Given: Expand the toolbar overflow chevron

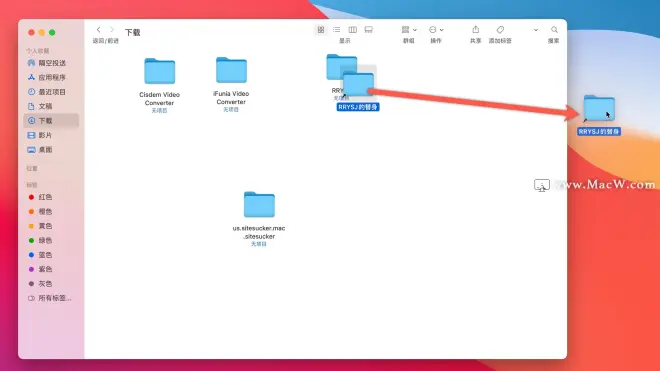Looking at the screenshot, I should pyautogui.click(x=536, y=30).
